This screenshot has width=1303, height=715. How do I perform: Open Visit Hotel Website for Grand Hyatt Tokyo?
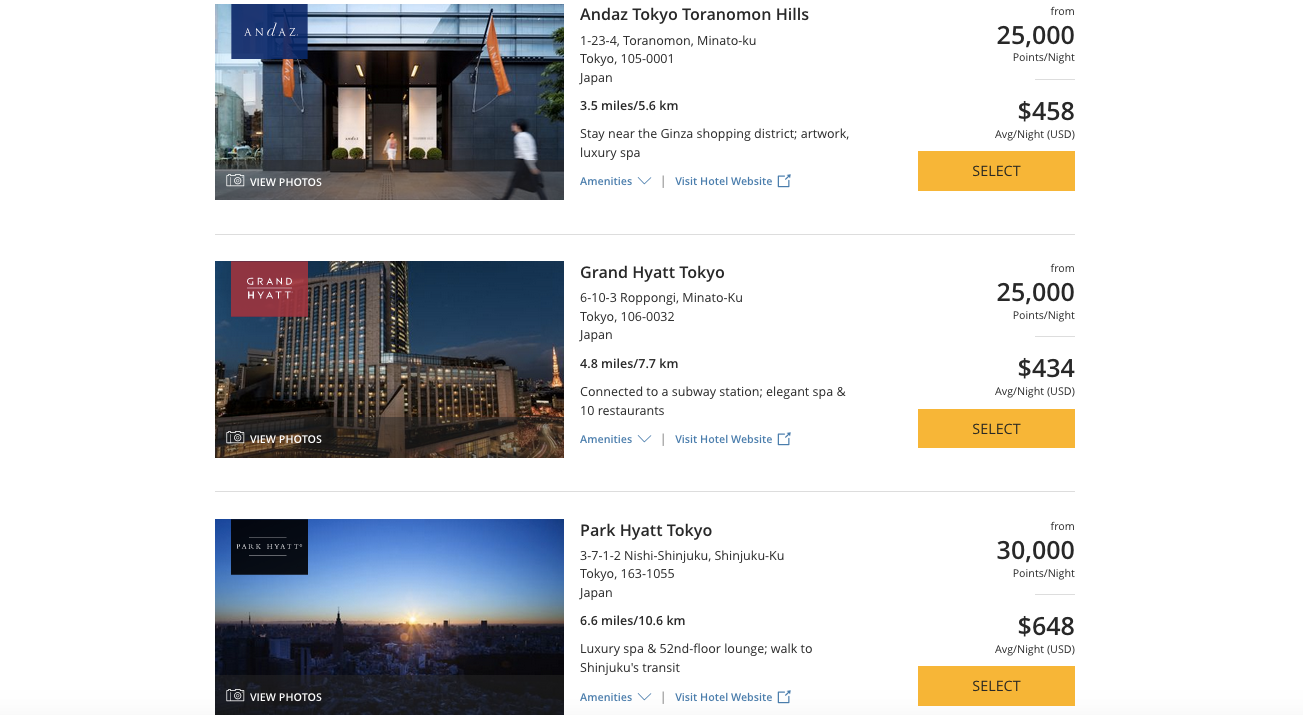(723, 439)
